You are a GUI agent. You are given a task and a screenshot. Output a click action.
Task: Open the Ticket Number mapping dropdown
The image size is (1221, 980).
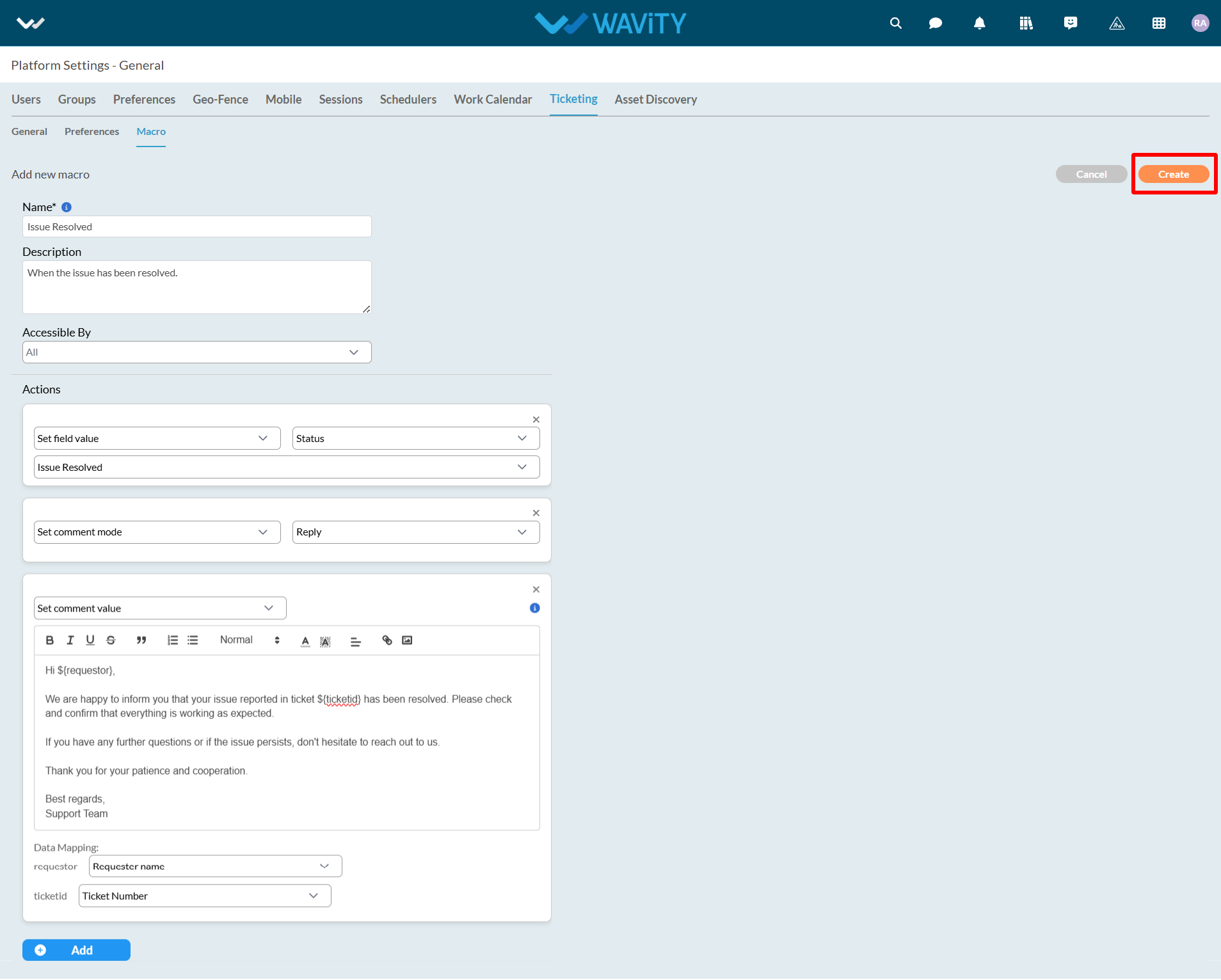[205, 896]
